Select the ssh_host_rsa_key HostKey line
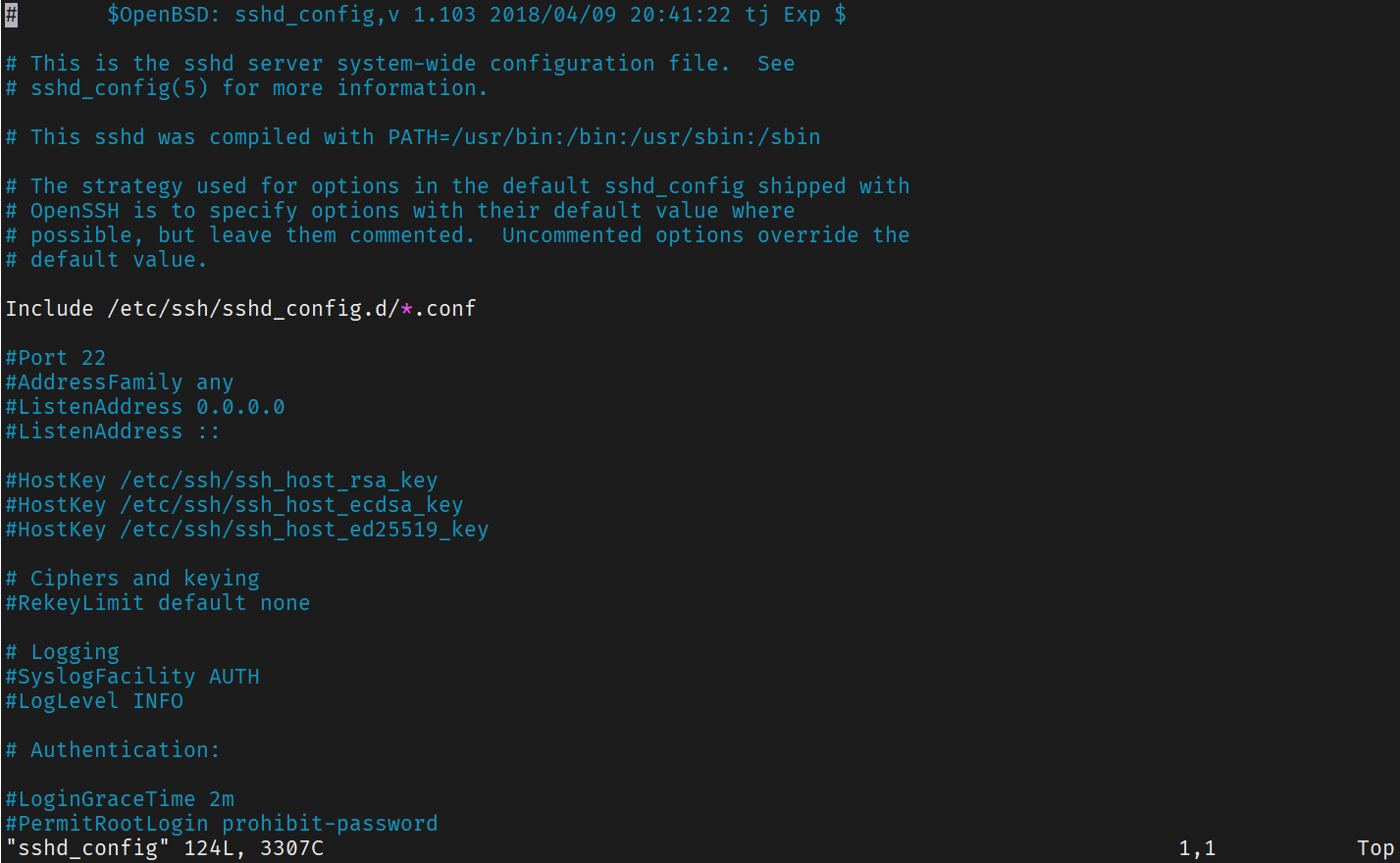The image size is (1400, 863). [221, 481]
